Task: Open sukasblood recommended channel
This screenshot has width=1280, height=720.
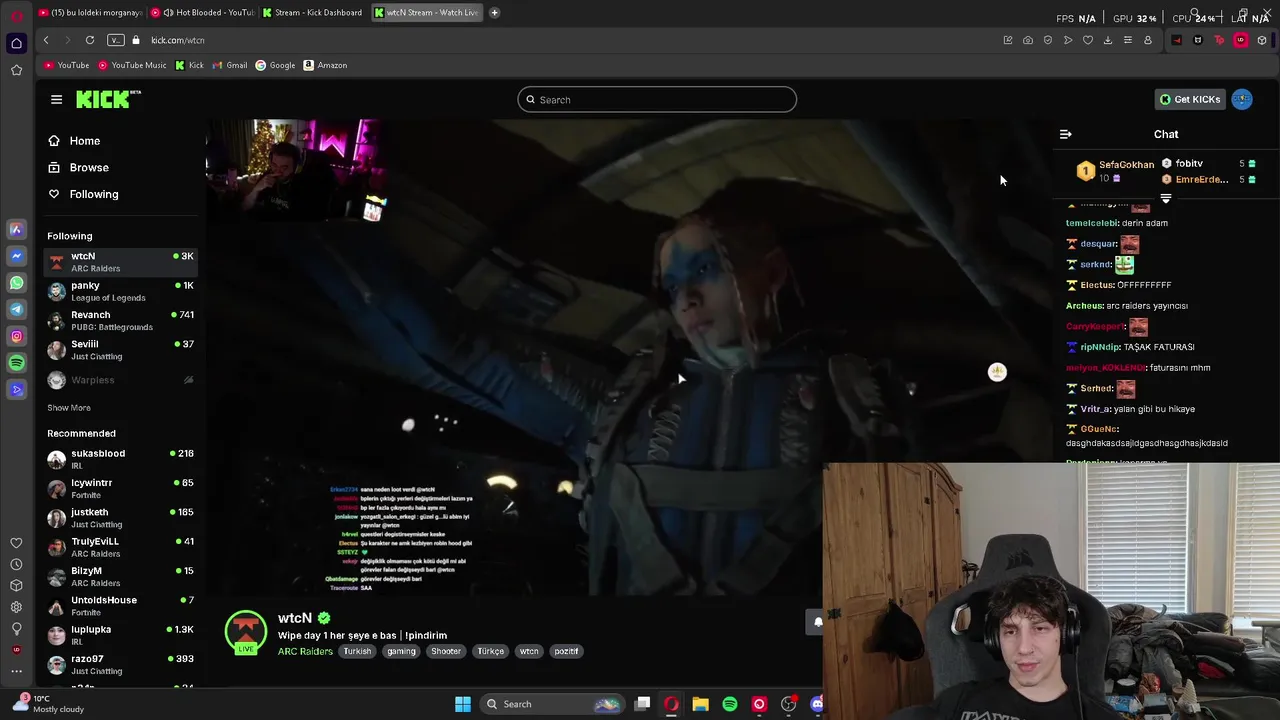Action: coord(120,459)
